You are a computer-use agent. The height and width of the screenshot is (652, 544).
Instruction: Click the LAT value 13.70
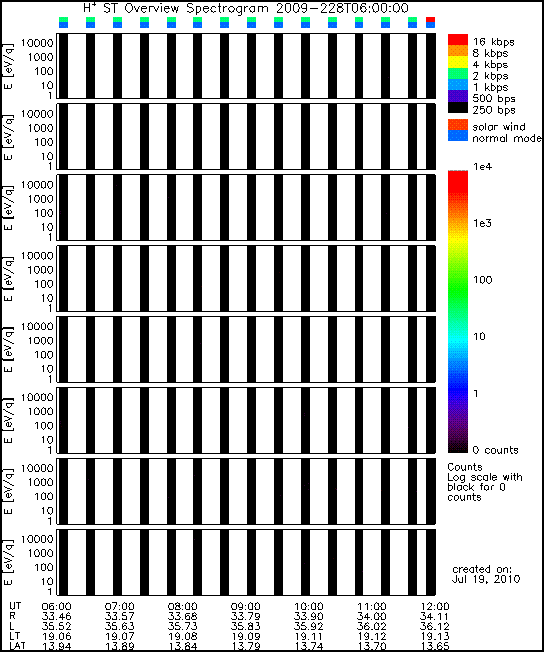click(x=372, y=646)
